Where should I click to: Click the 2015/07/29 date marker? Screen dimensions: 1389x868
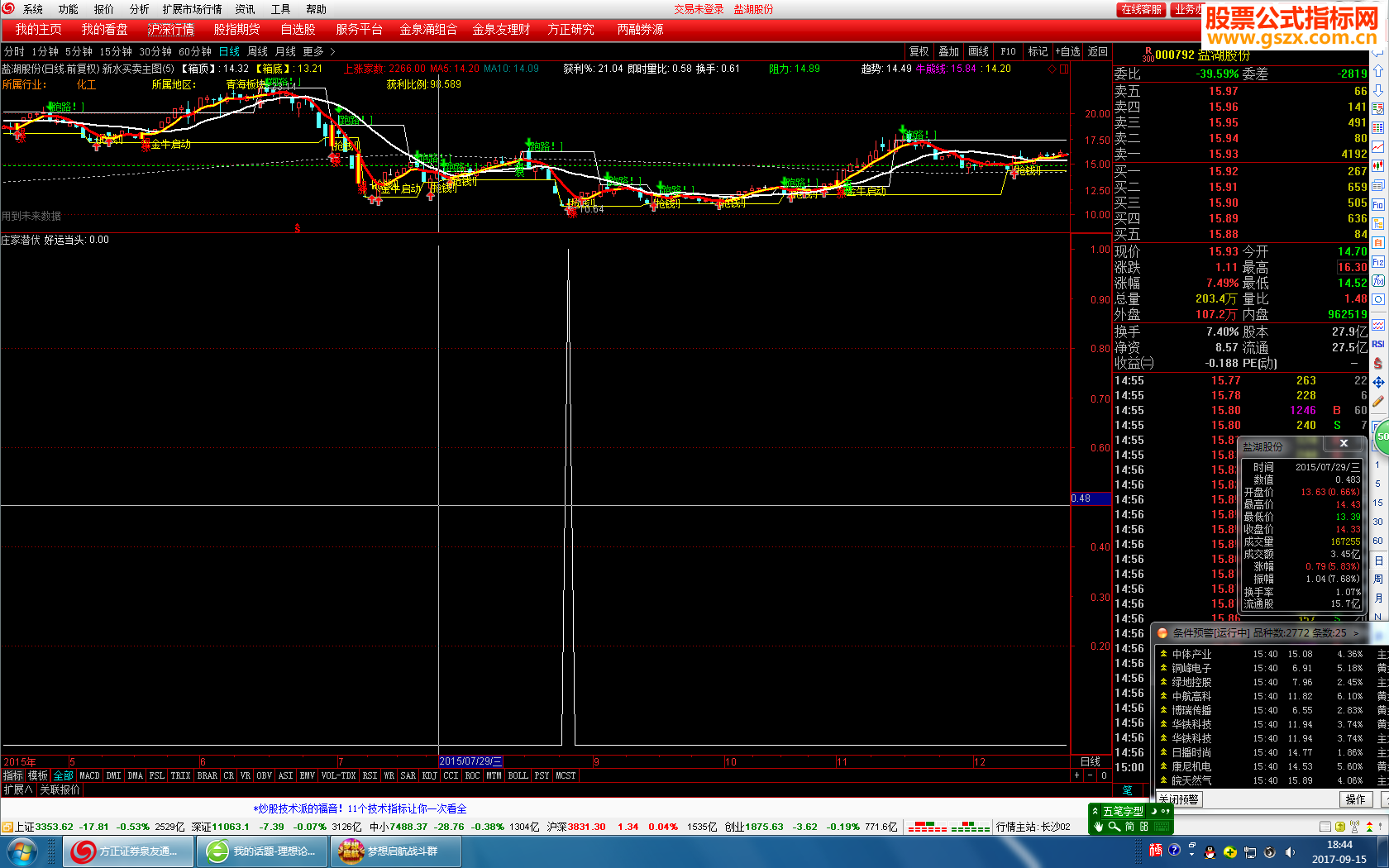(470, 761)
